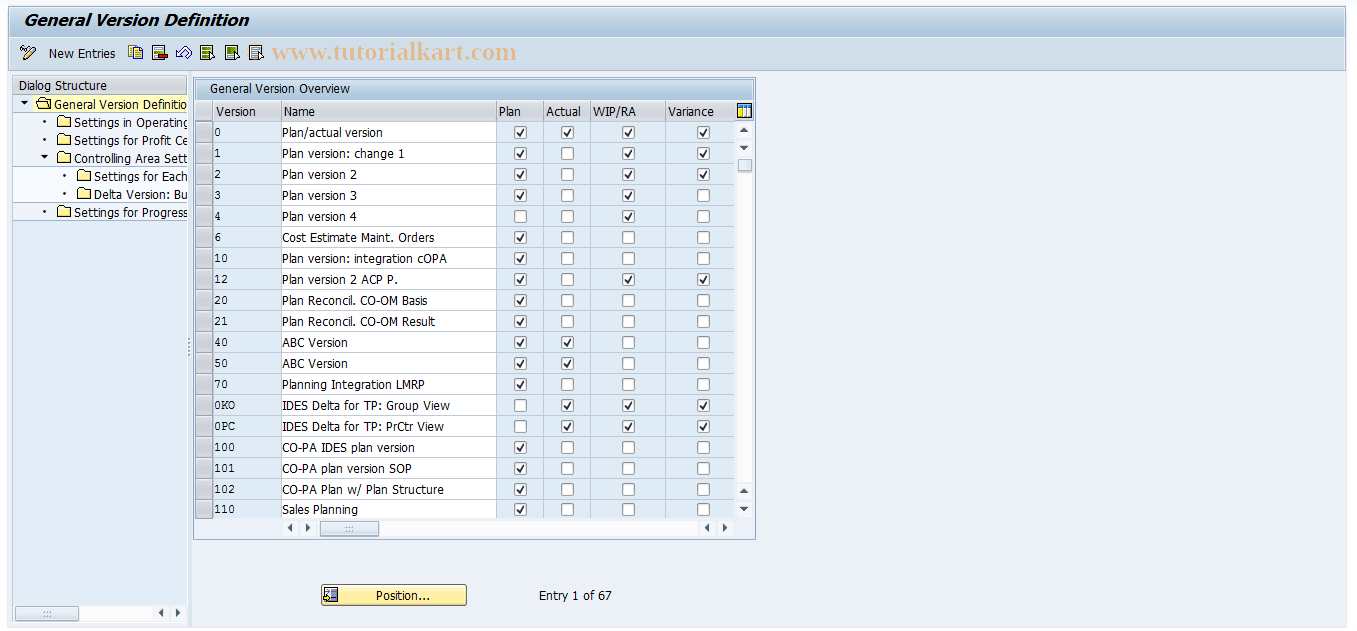
Task: Collapse the General Version Definition node
Action: pyautogui.click(x=23, y=104)
